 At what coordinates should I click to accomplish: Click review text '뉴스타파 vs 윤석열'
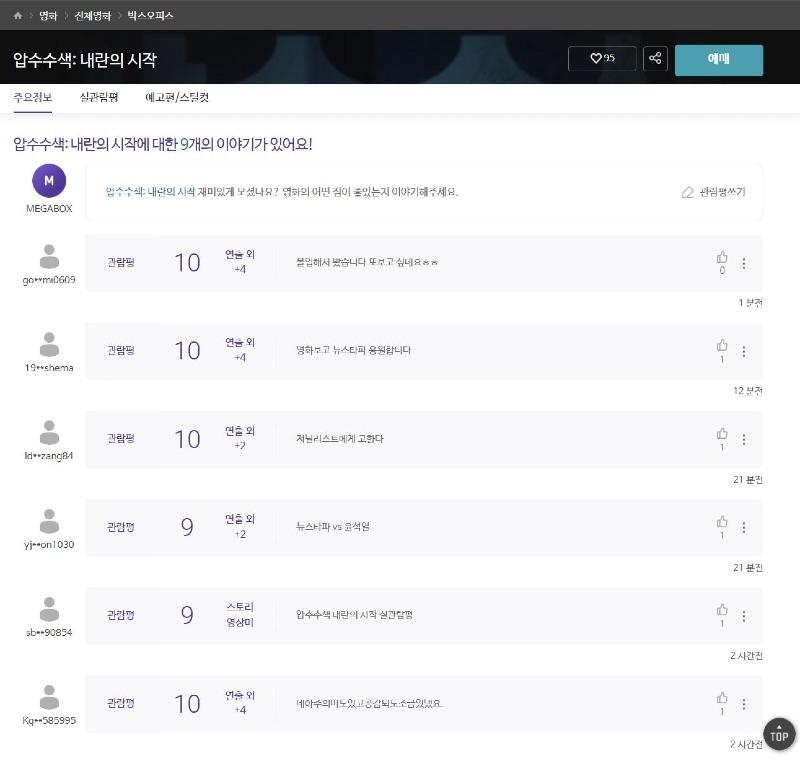pyautogui.click(x=333, y=526)
